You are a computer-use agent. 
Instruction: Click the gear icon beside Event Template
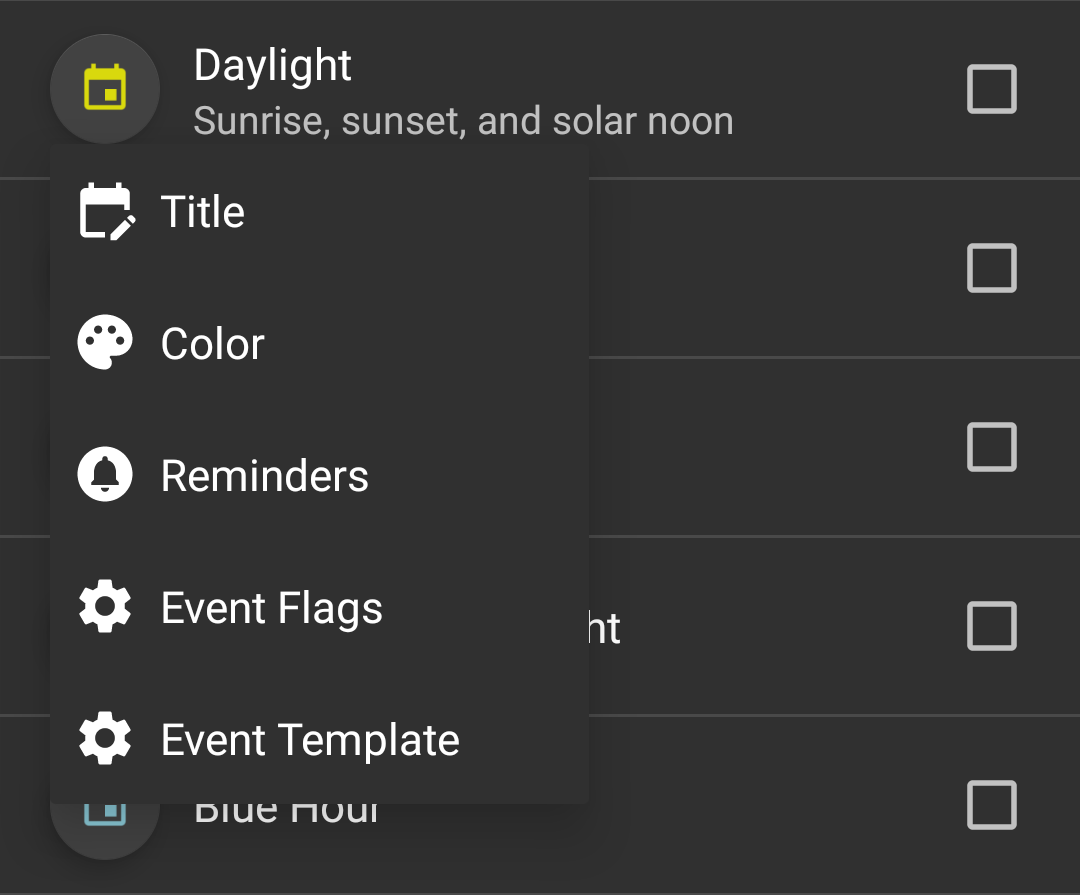pos(105,739)
